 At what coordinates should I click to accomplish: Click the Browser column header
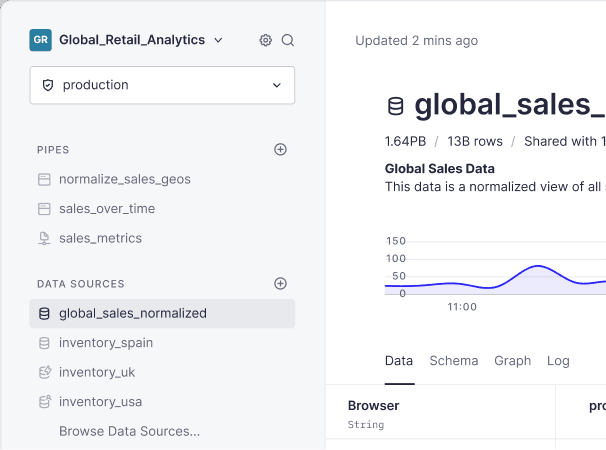click(373, 406)
